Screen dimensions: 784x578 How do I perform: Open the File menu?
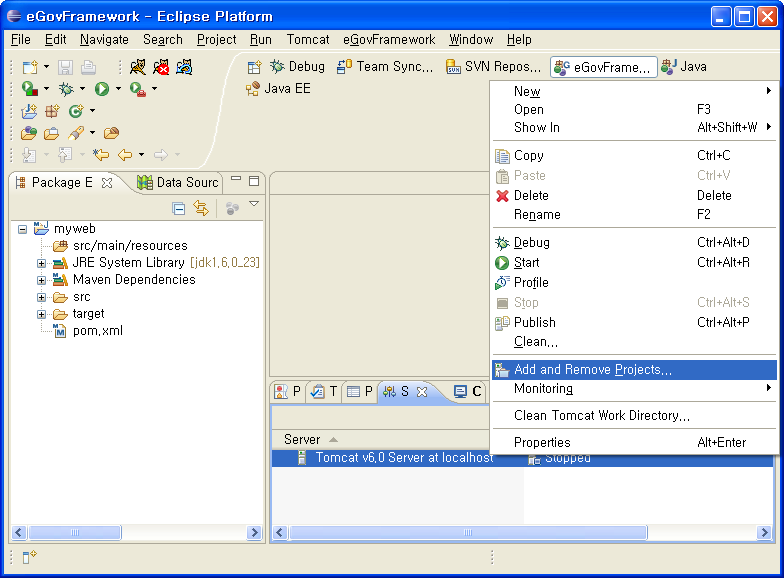click(20, 40)
